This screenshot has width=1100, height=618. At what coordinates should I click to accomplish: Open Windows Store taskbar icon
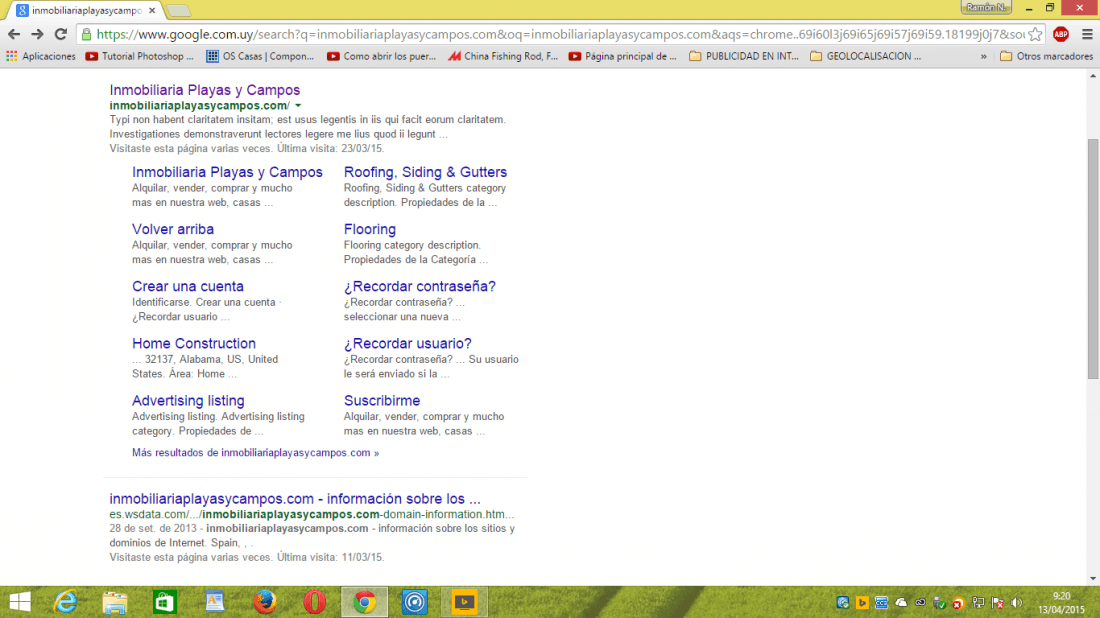point(165,603)
